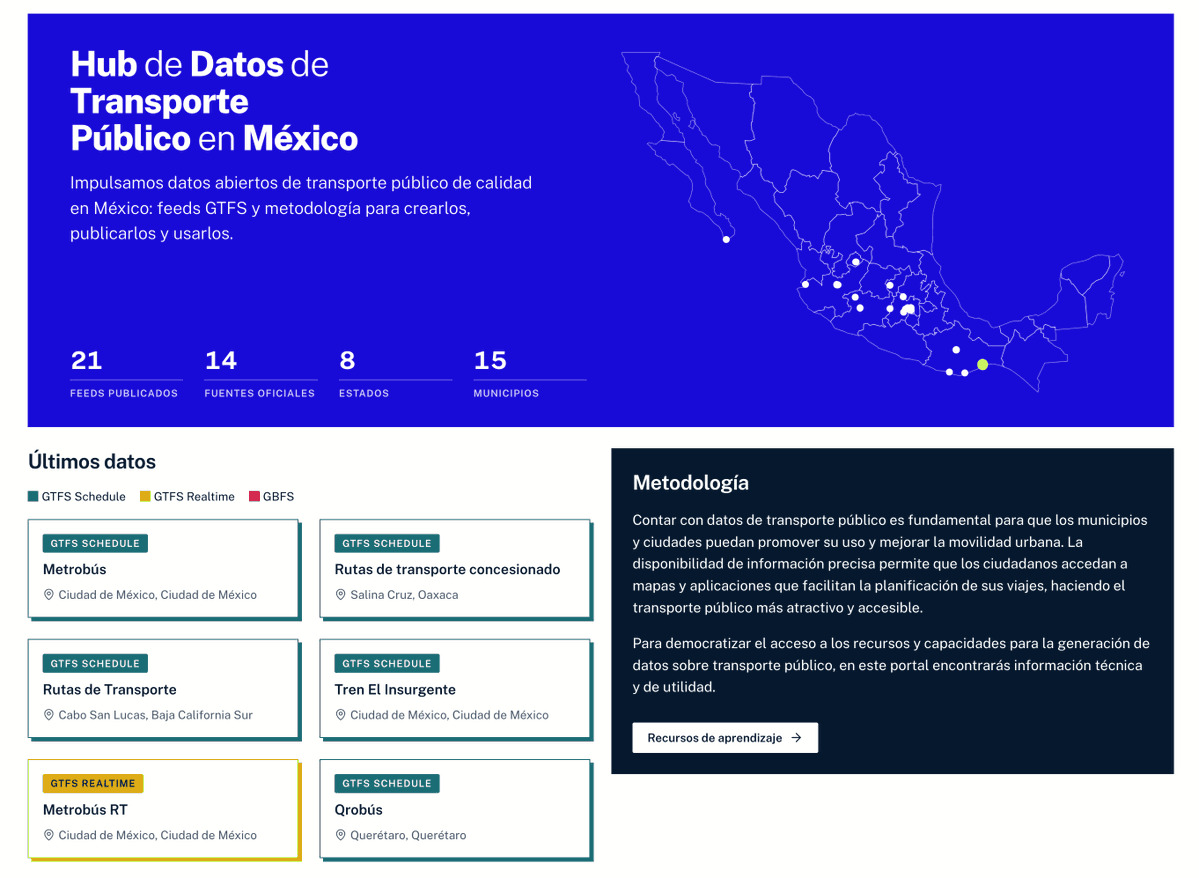Image resolution: width=1199 pixels, height=878 pixels.
Task: Click location pin icon beside Salina Cruz, Oaxaca
Action: point(341,594)
